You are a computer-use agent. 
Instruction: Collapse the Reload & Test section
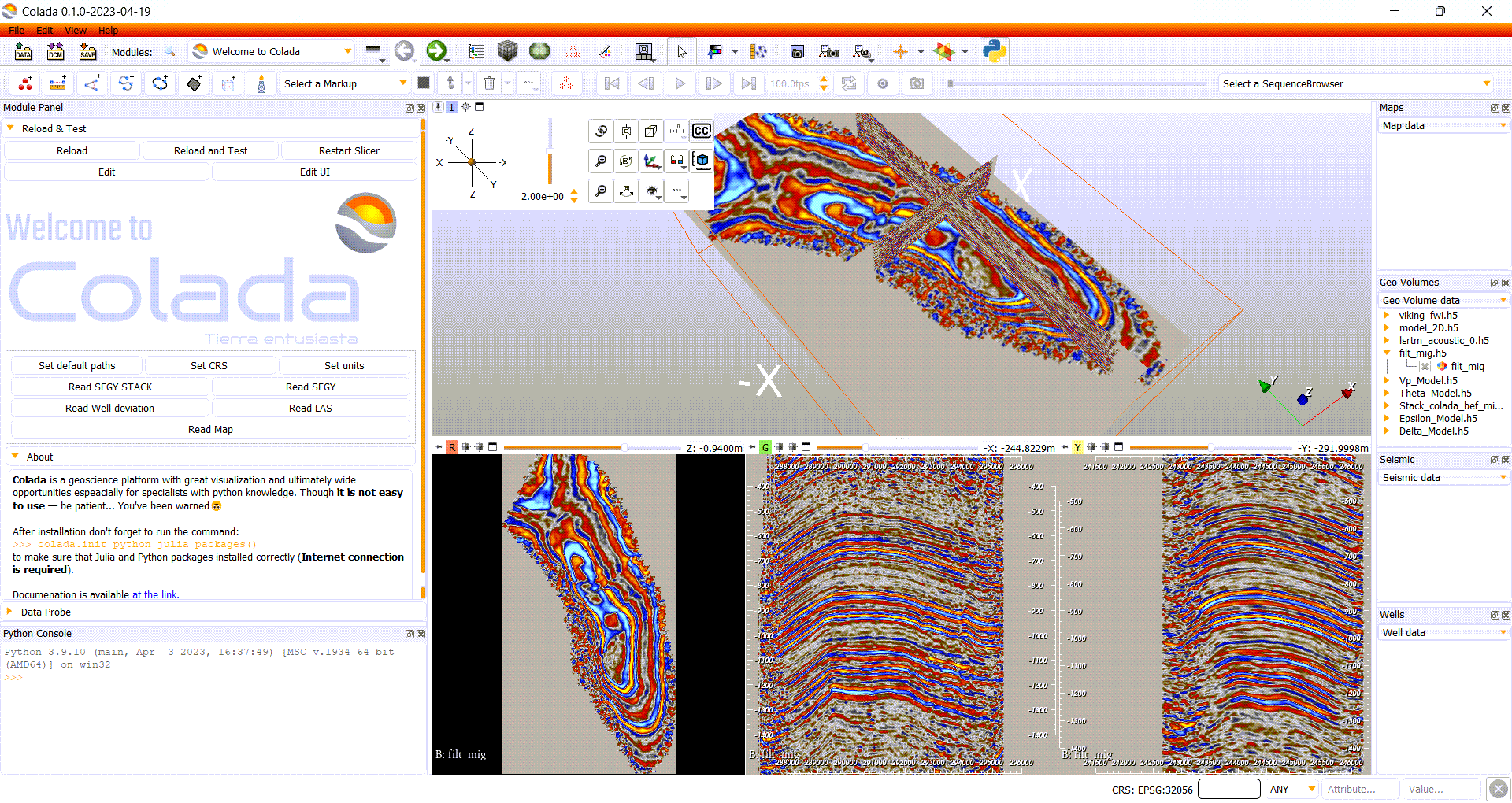point(10,128)
